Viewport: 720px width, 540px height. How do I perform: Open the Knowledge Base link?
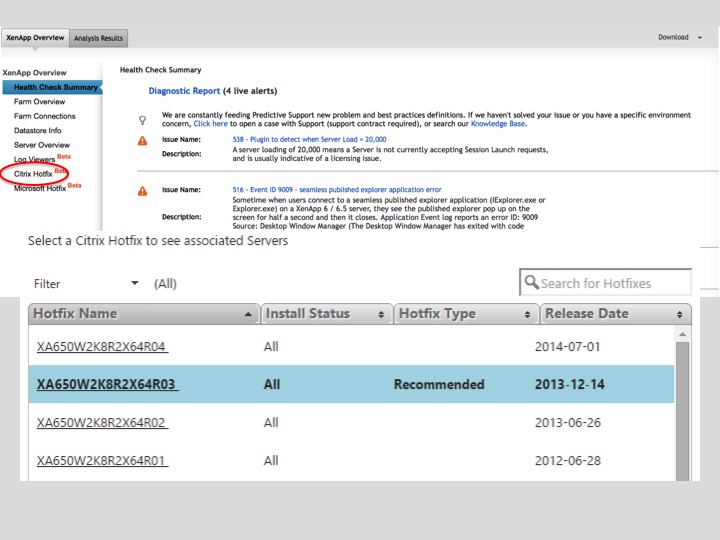point(498,124)
